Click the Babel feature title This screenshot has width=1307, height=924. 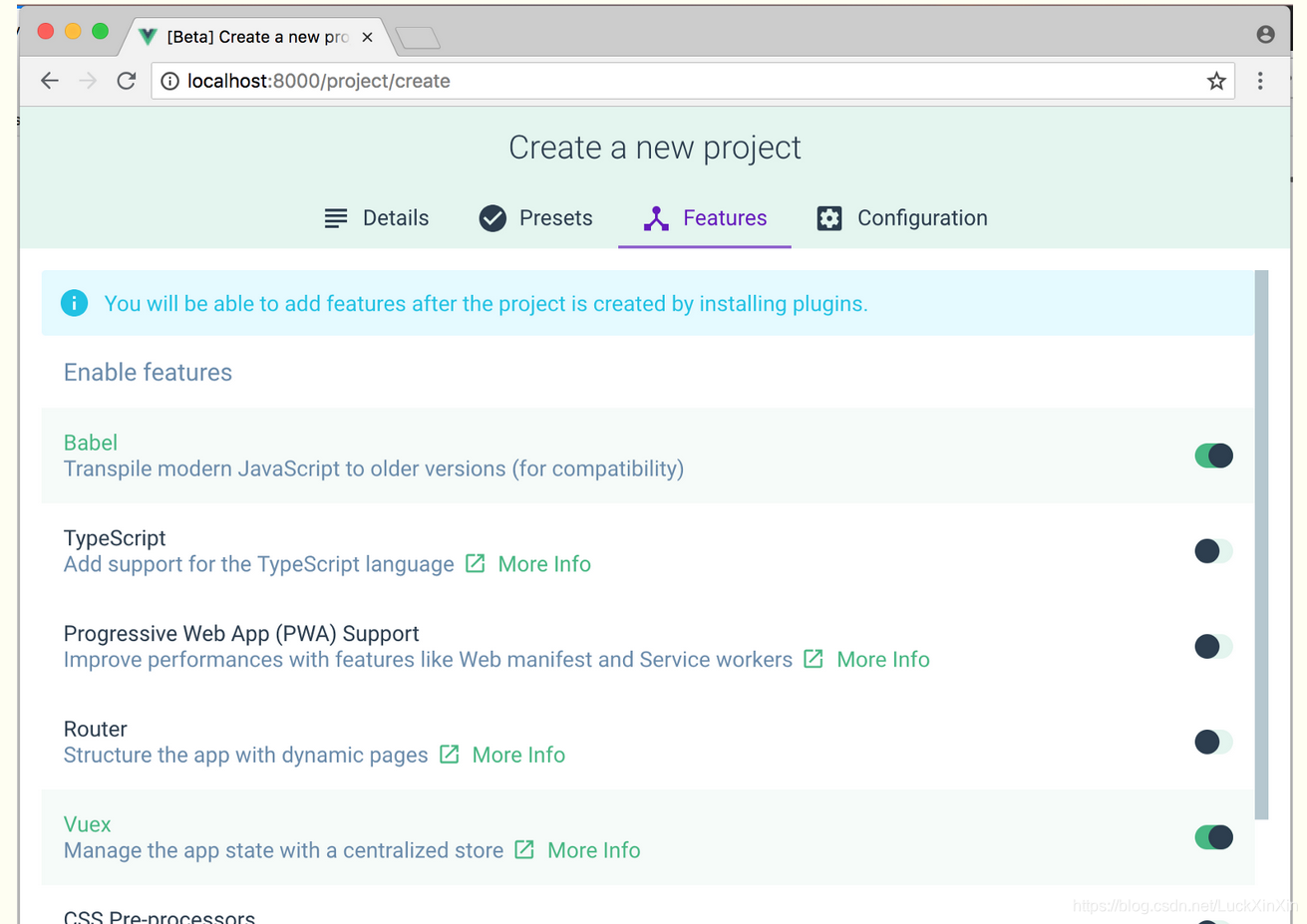[x=91, y=443]
